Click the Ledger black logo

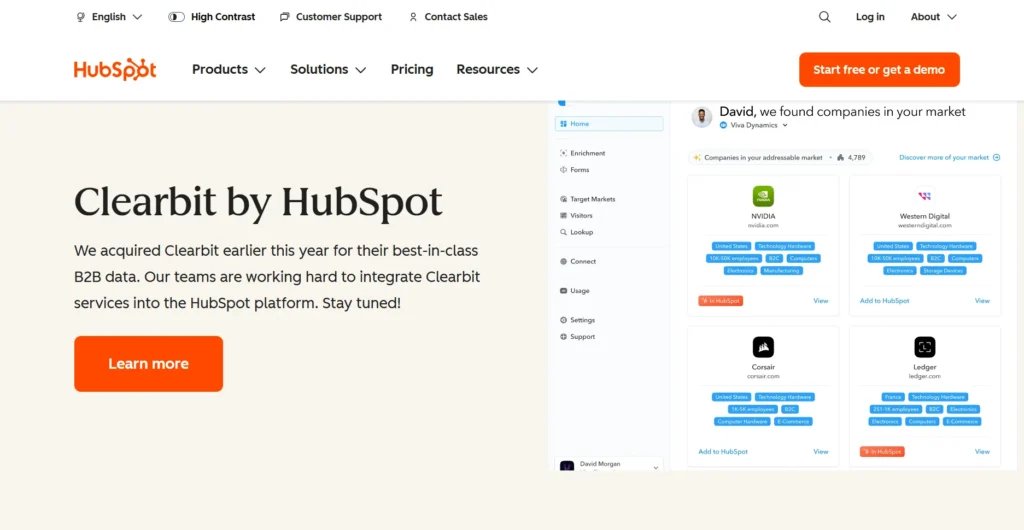coord(925,347)
